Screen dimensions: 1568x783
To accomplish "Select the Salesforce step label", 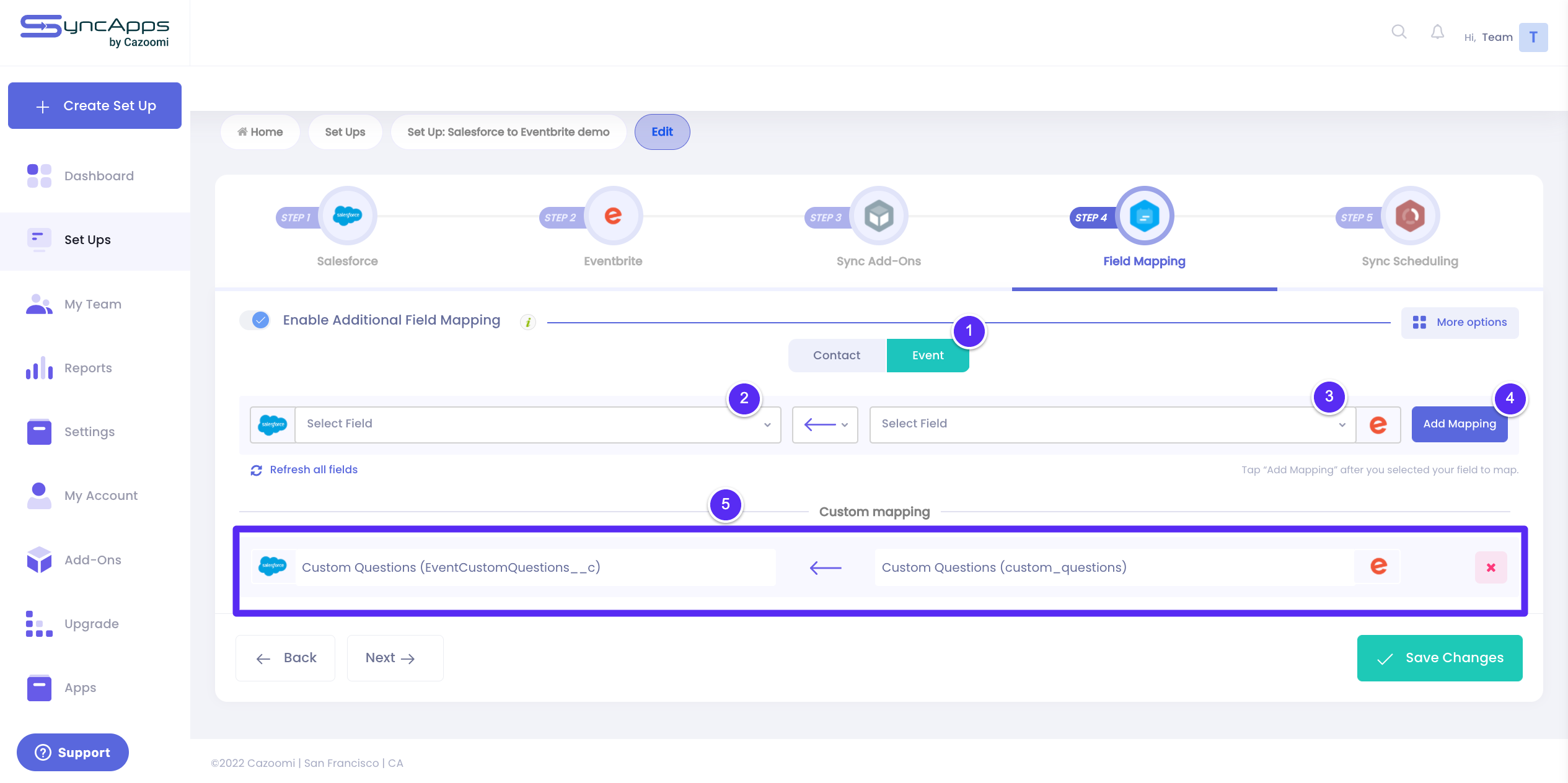I will [348, 261].
